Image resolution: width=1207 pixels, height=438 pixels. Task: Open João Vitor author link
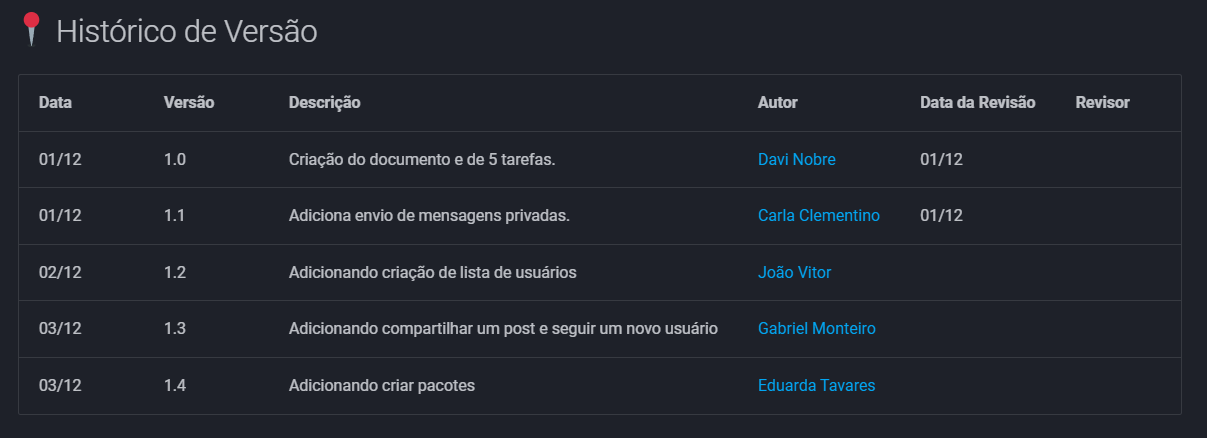(x=794, y=272)
